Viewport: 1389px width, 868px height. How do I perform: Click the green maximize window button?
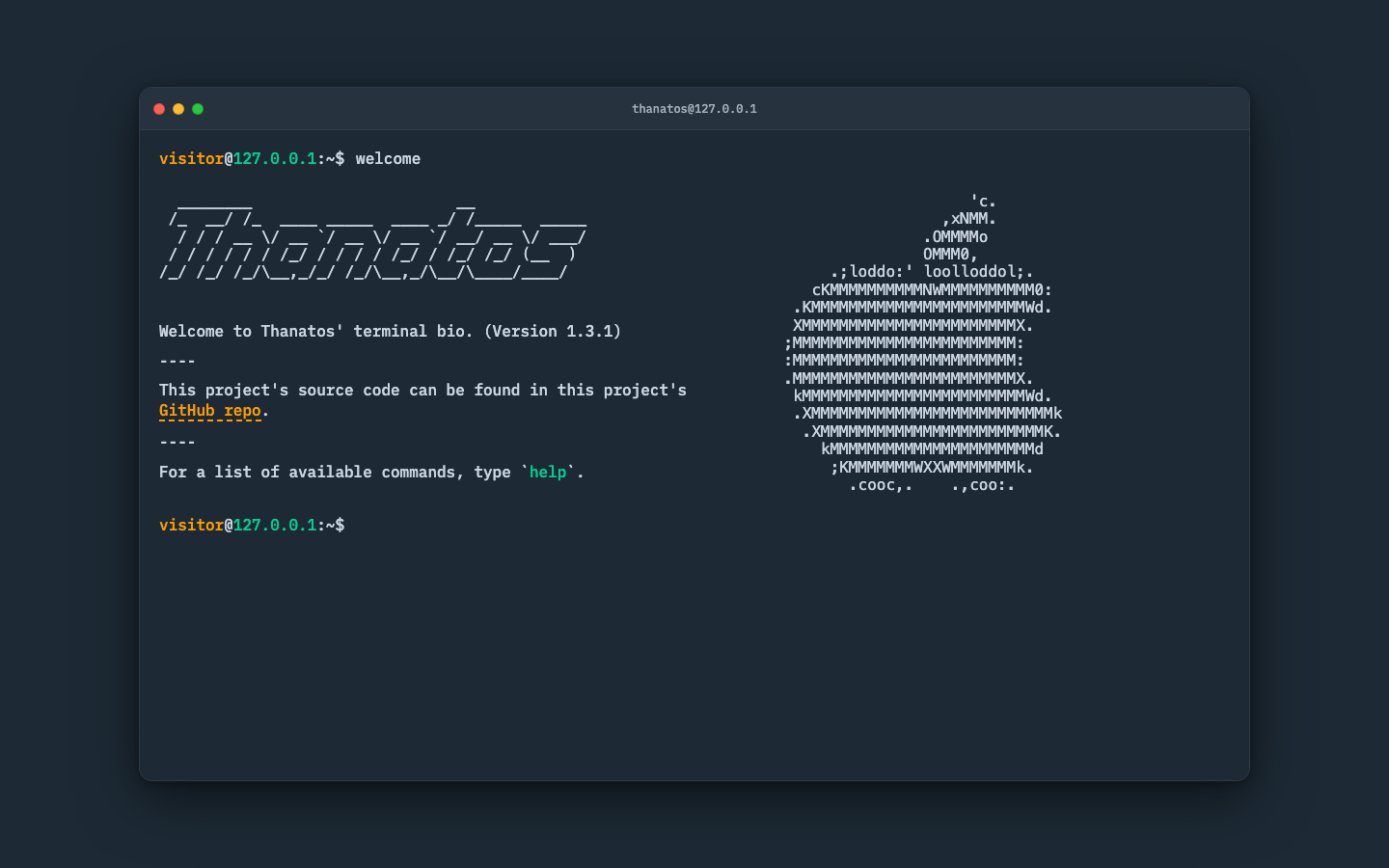click(x=198, y=109)
